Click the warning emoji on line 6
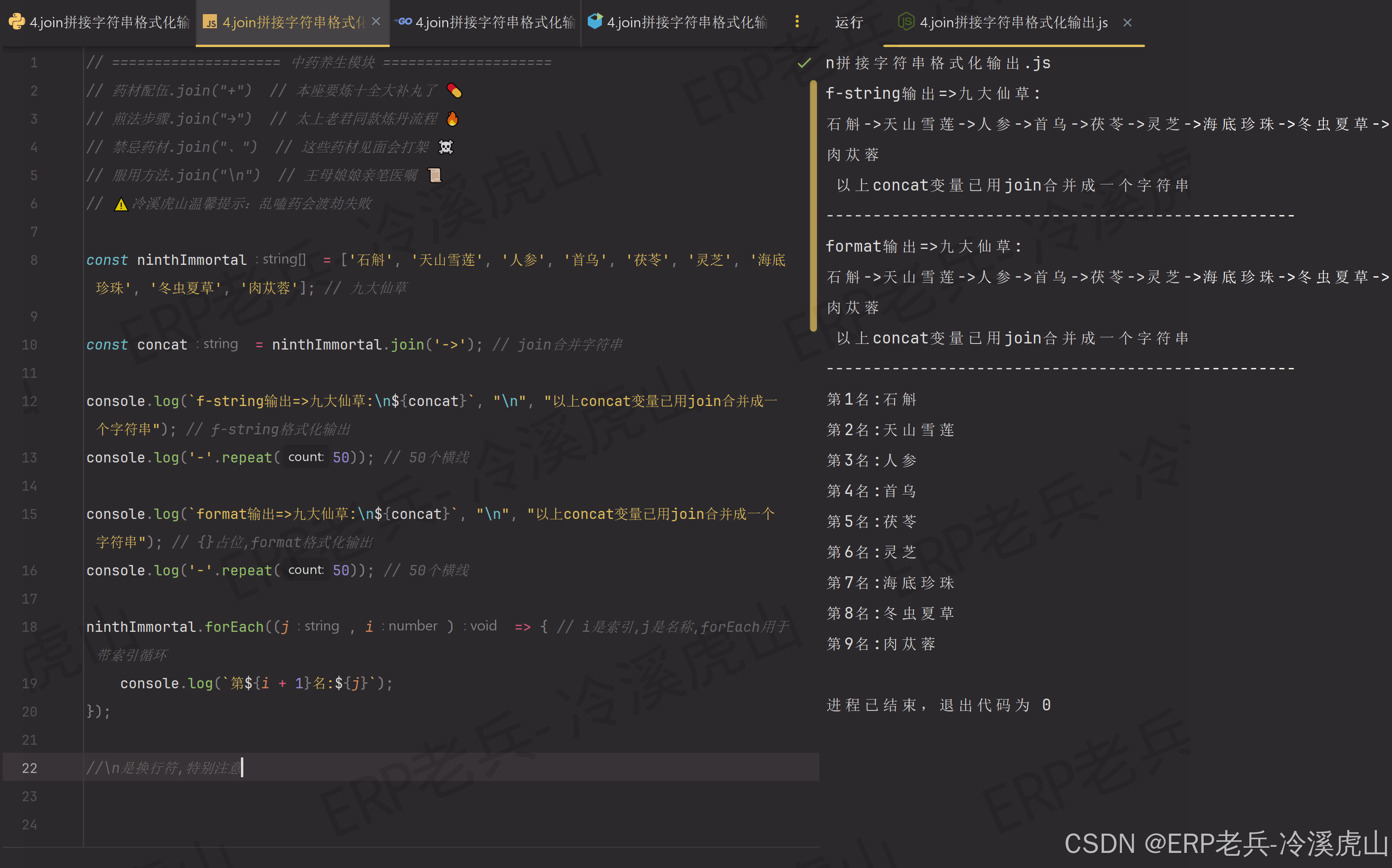Image resolution: width=1392 pixels, height=868 pixels. tap(120, 204)
